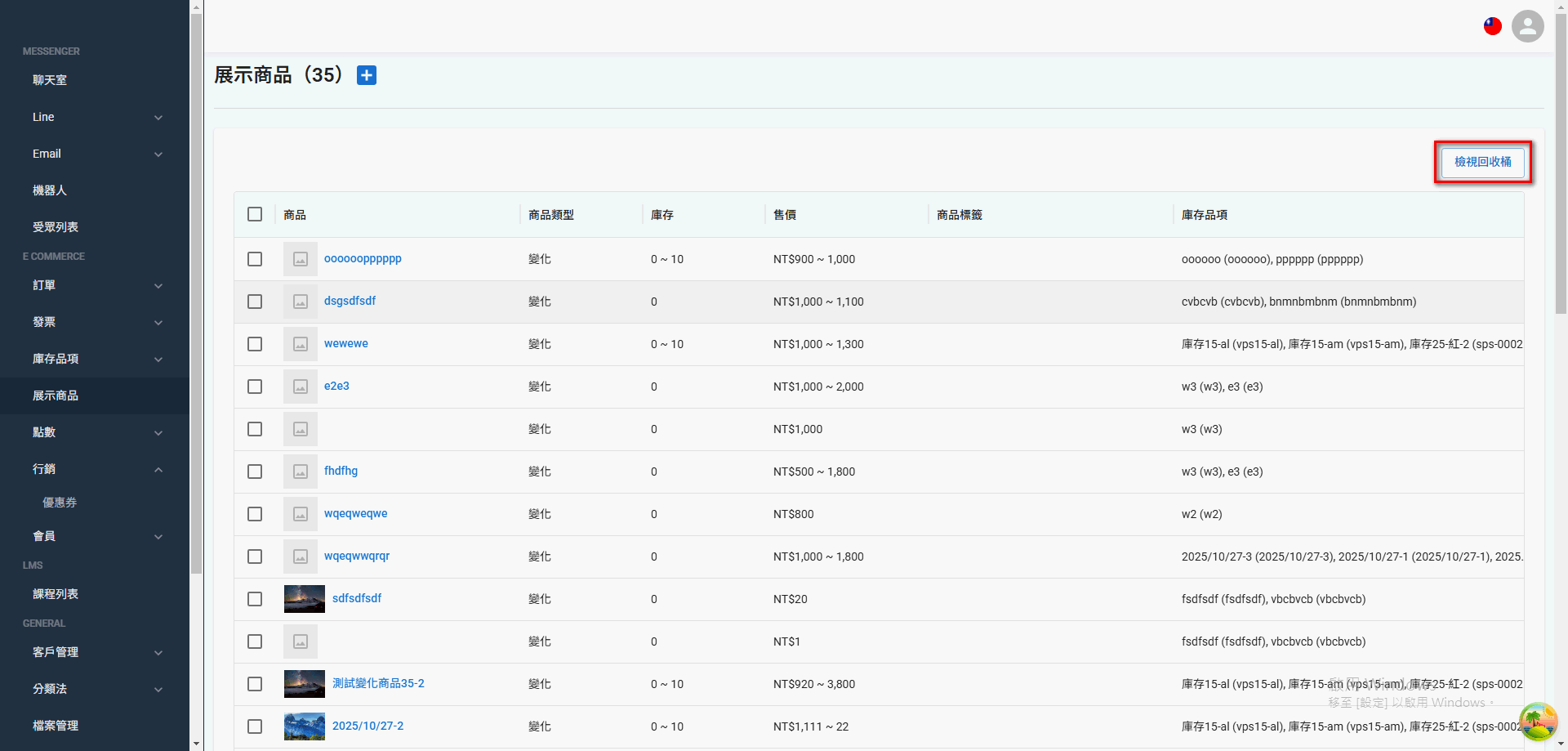Open the wqeqweqwe product link
1568x751 pixels.
click(356, 513)
